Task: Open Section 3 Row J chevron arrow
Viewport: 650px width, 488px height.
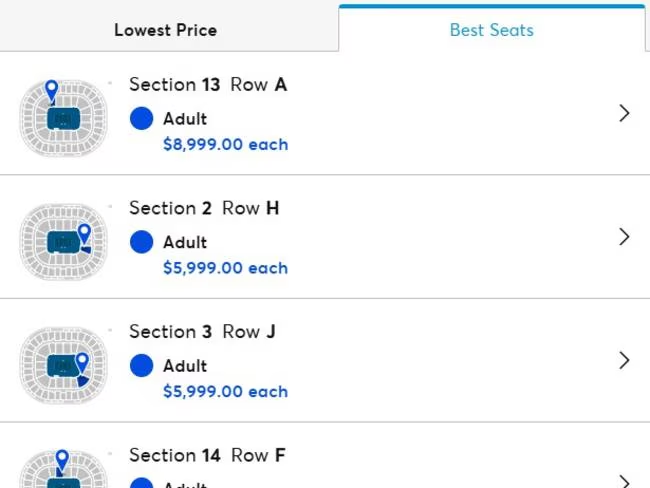Action: click(624, 360)
